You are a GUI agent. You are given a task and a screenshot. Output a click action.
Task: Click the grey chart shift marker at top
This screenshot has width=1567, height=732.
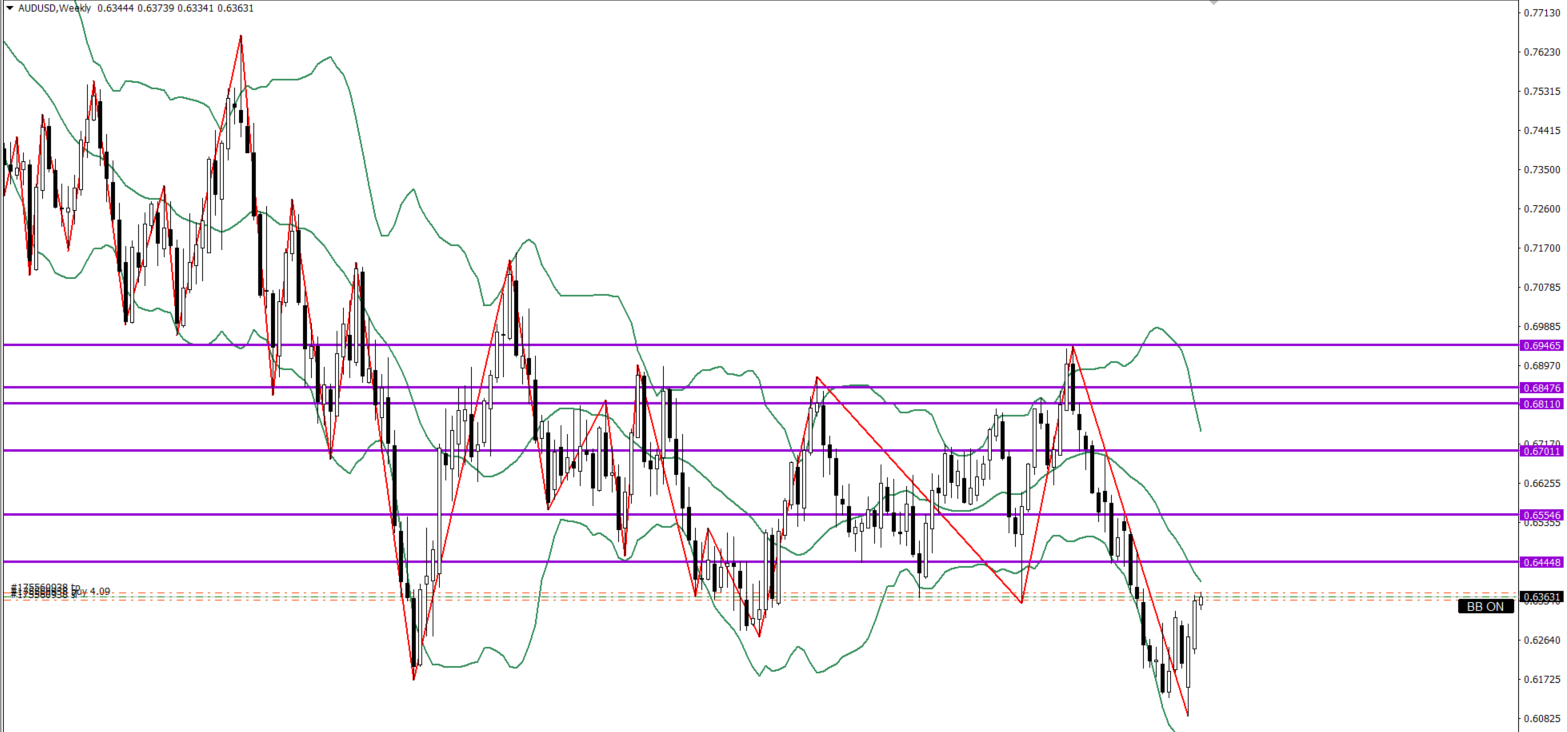pyautogui.click(x=1215, y=3)
